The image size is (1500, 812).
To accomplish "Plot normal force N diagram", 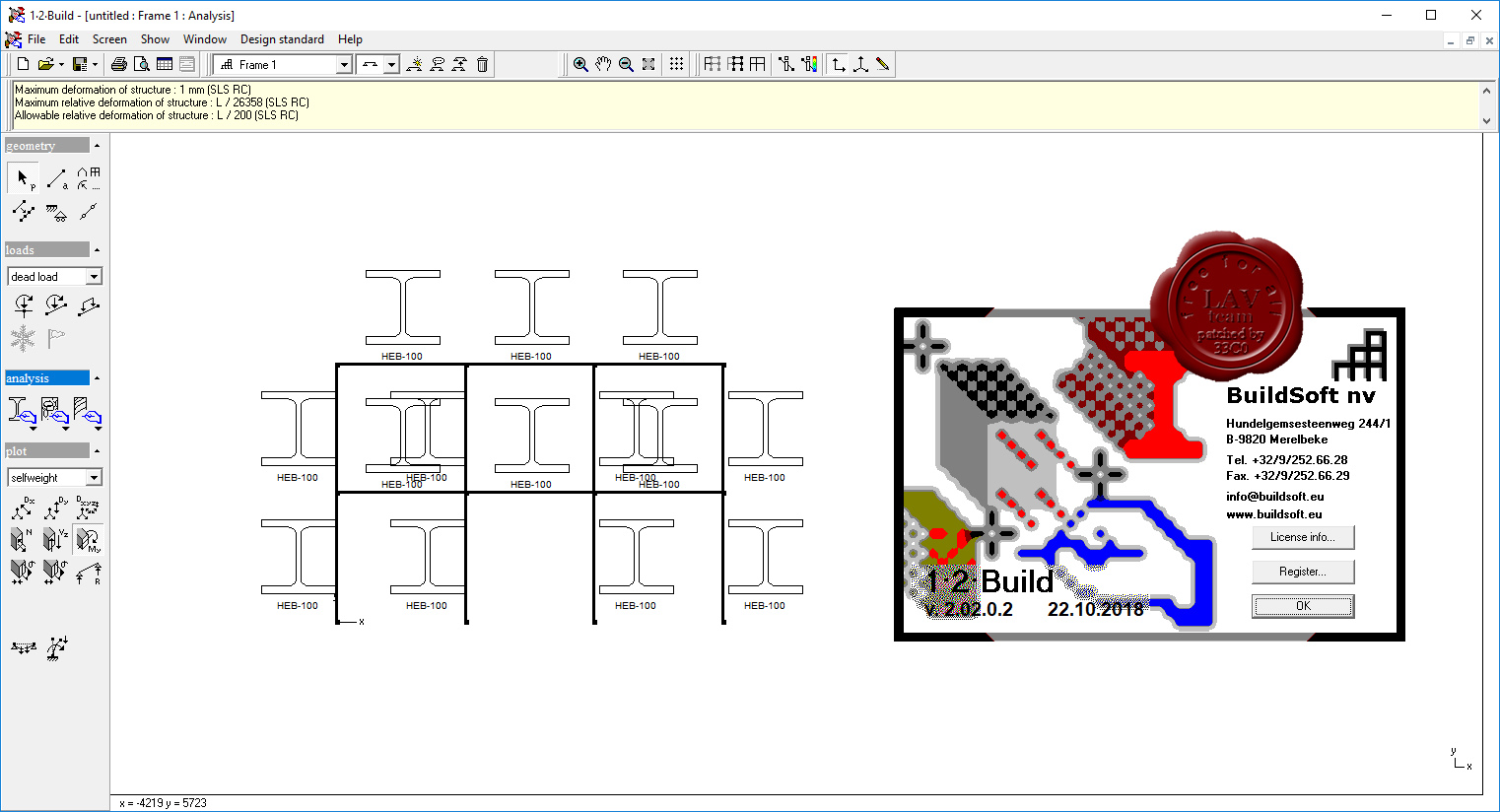I will 23,539.
